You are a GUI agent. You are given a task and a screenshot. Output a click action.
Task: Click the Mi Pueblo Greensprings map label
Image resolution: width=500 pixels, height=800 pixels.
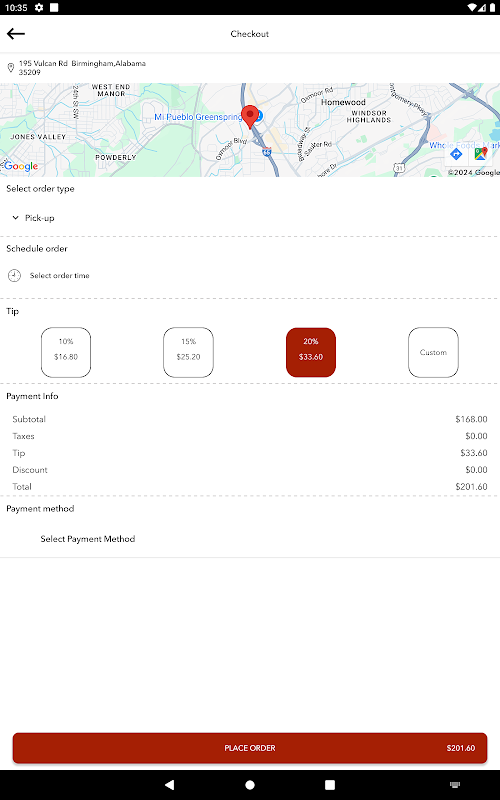pos(198,117)
